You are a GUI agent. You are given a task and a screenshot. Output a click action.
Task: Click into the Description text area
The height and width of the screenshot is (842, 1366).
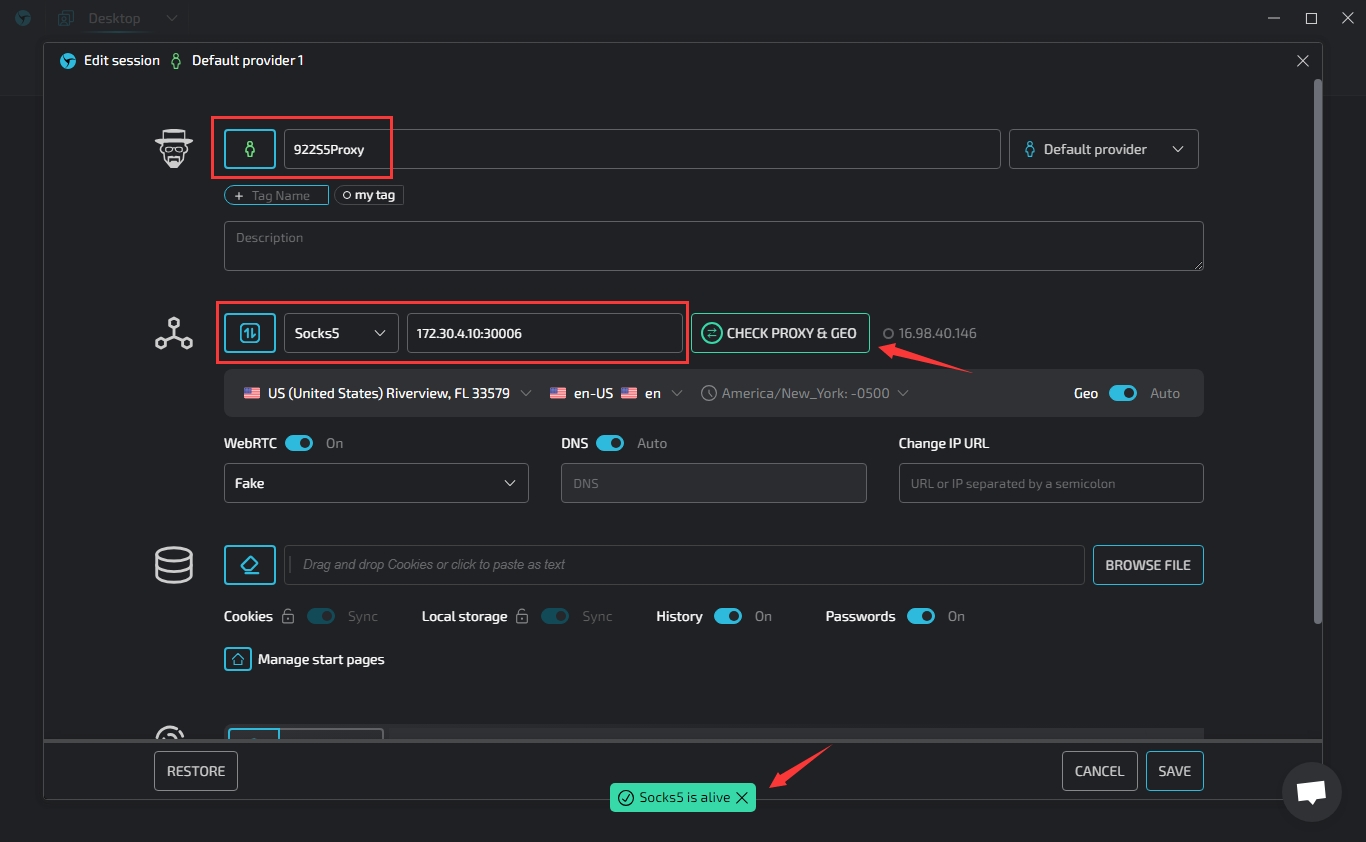pyautogui.click(x=713, y=246)
